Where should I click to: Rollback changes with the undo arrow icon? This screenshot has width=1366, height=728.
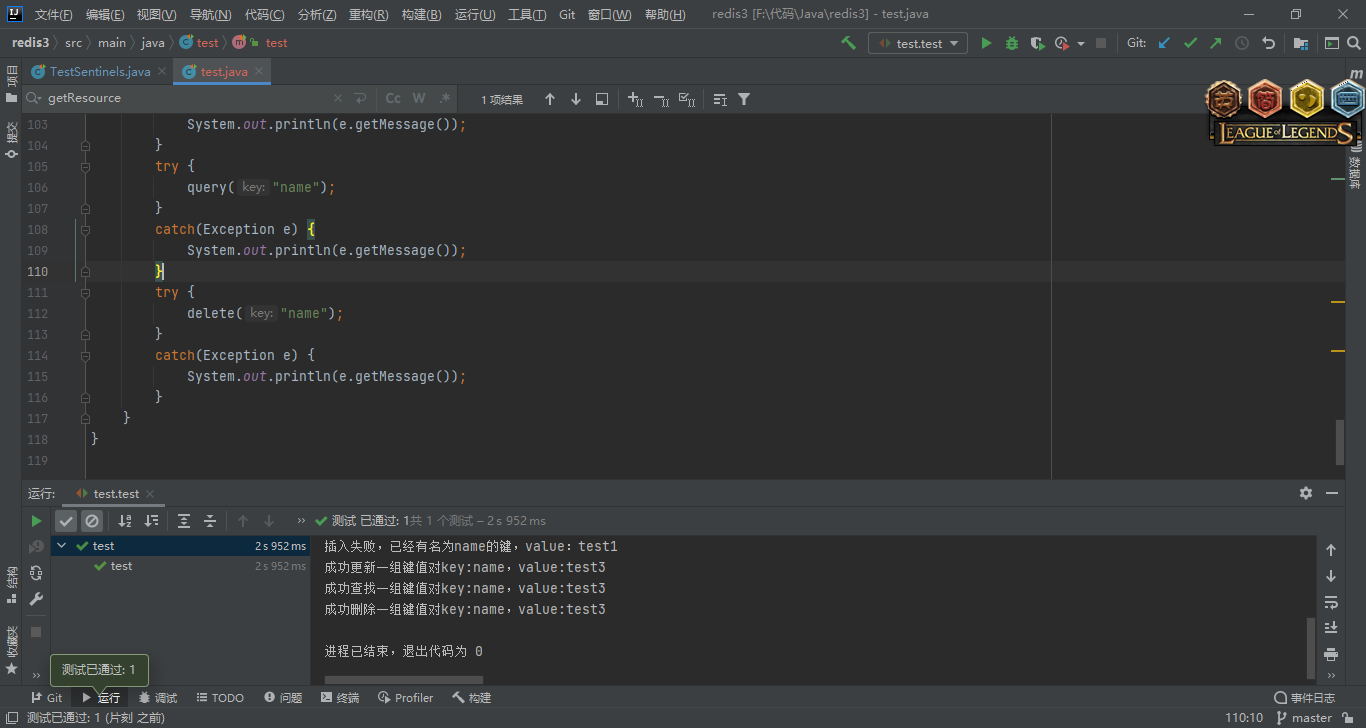coord(1269,43)
